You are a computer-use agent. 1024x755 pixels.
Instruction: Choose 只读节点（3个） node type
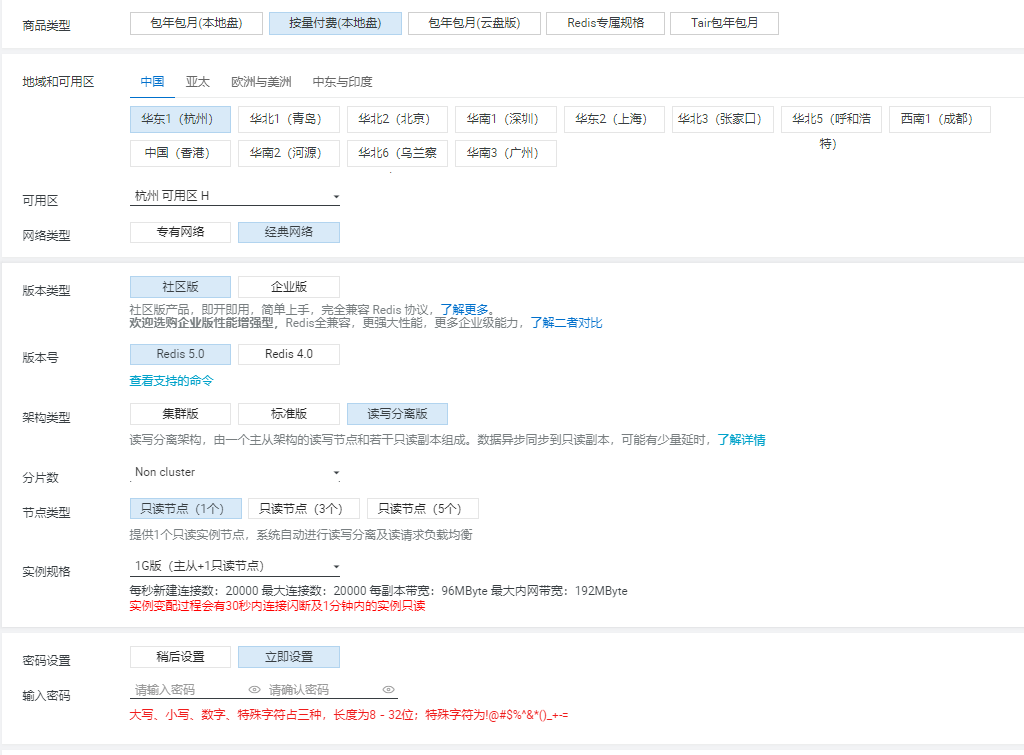301,509
